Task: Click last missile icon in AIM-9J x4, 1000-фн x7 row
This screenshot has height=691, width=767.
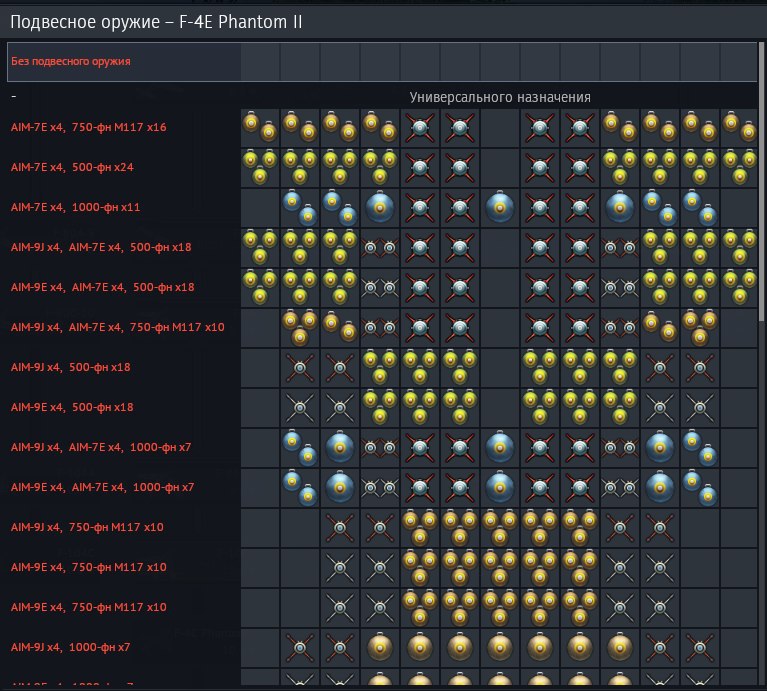Action: [699, 648]
